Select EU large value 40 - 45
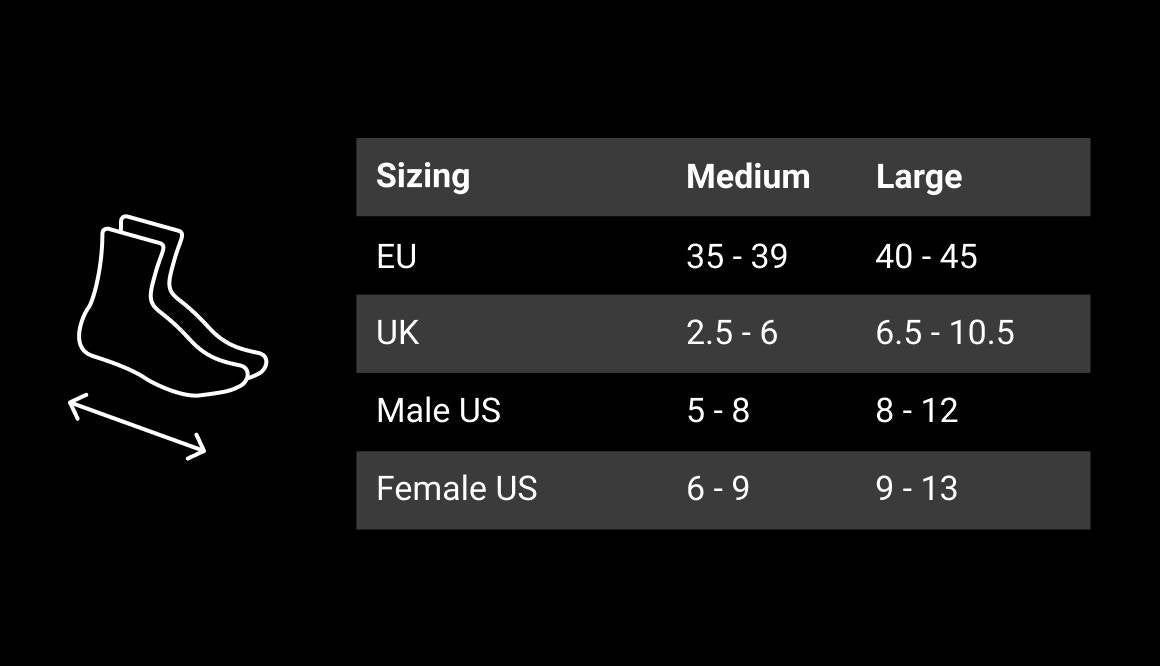The height and width of the screenshot is (666, 1160). (x=926, y=257)
